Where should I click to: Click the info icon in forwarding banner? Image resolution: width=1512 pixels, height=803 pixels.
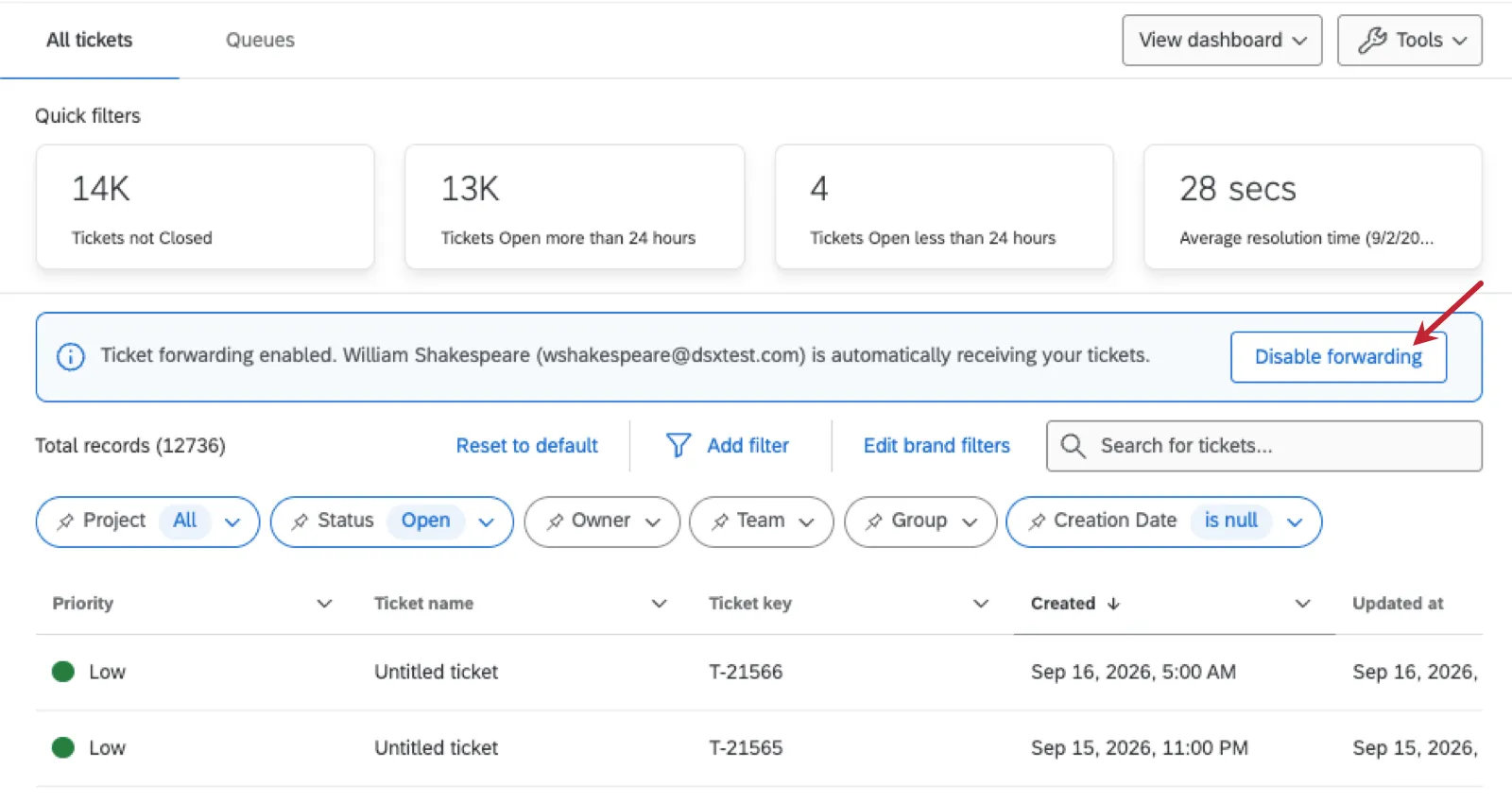[x=71, y=356]
